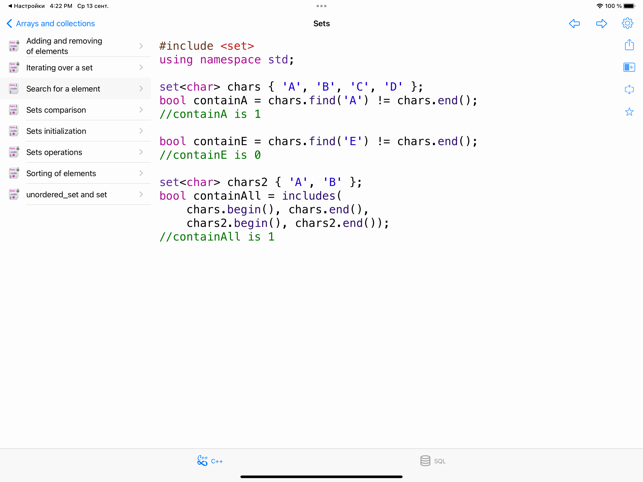Screen dimensions: 643x482
Task: Tap the '#include <set>' code line
Action: (207, 46)
